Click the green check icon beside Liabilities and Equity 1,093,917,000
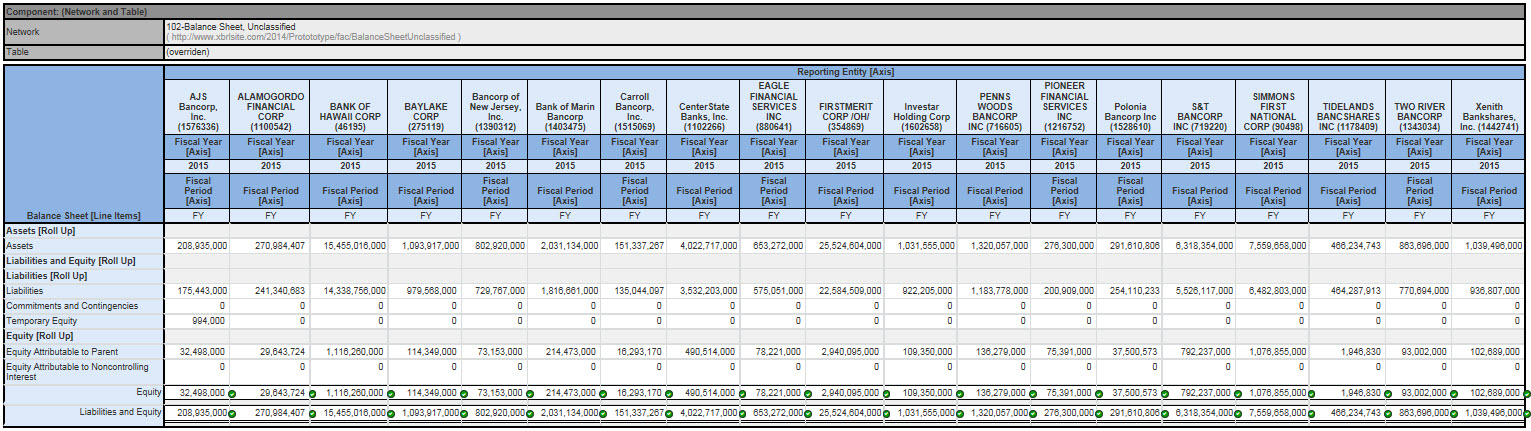The image size is (1531, 431). 462,412
